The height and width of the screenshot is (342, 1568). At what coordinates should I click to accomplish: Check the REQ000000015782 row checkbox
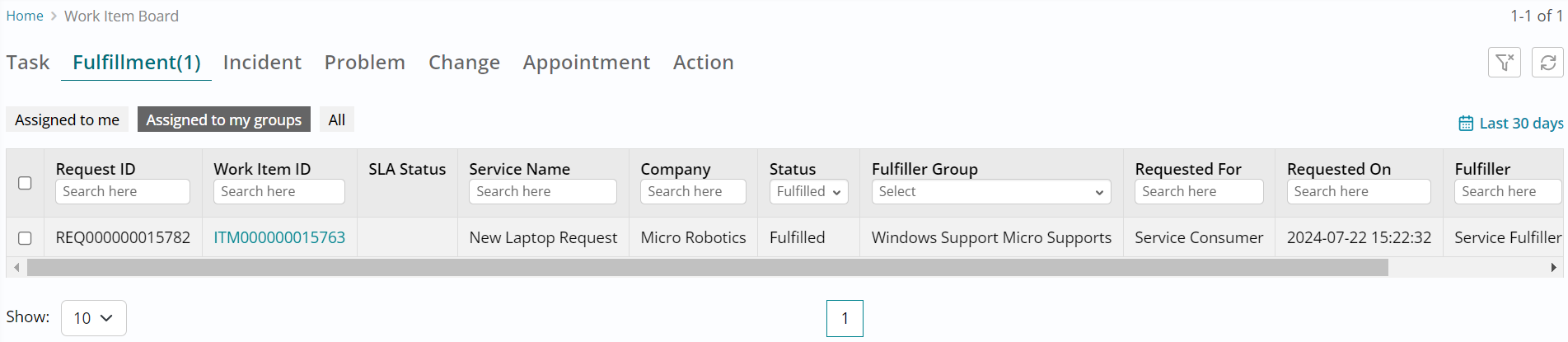point(25,237)
